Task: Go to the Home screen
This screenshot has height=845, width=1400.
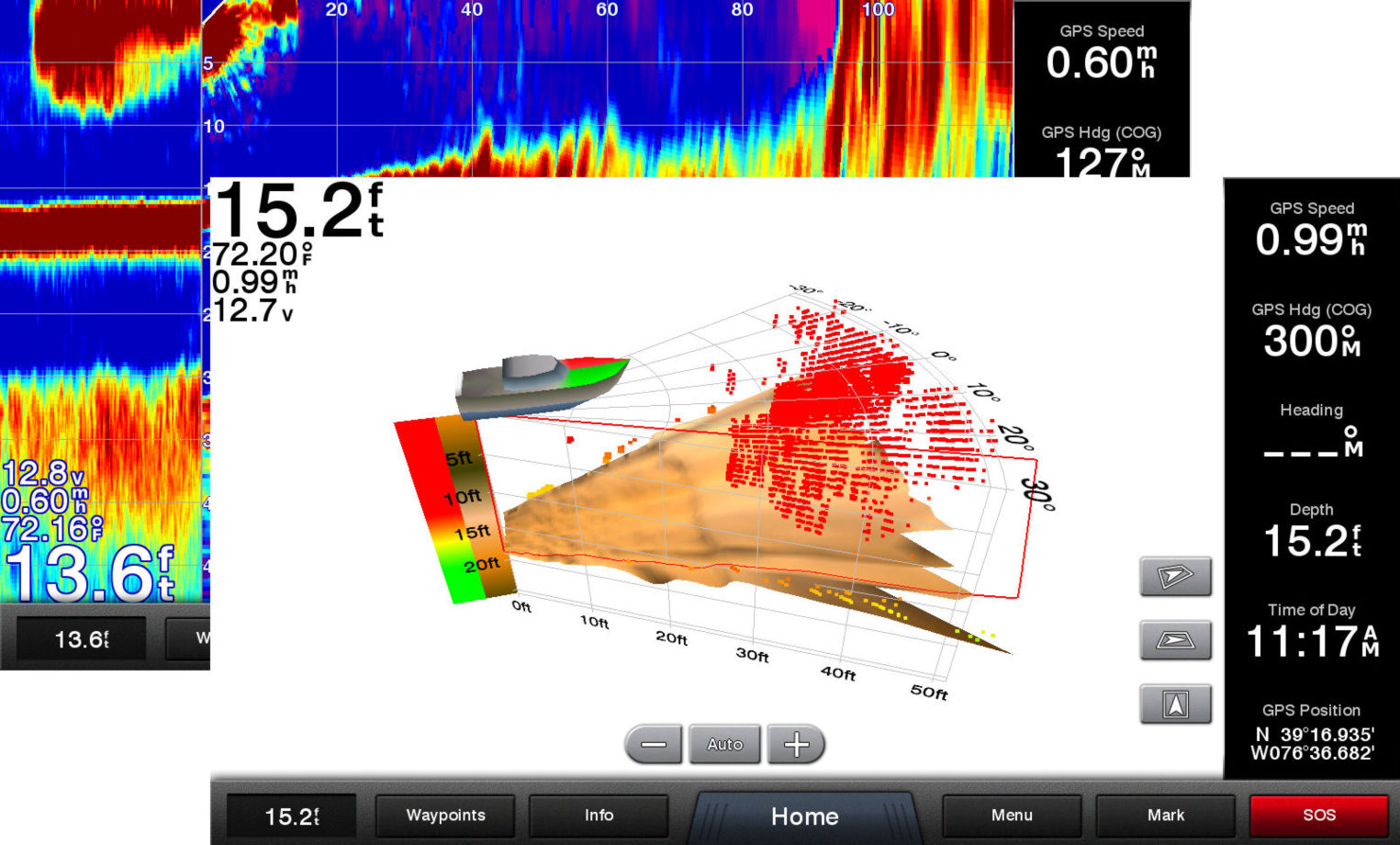Action: [804, 817]
